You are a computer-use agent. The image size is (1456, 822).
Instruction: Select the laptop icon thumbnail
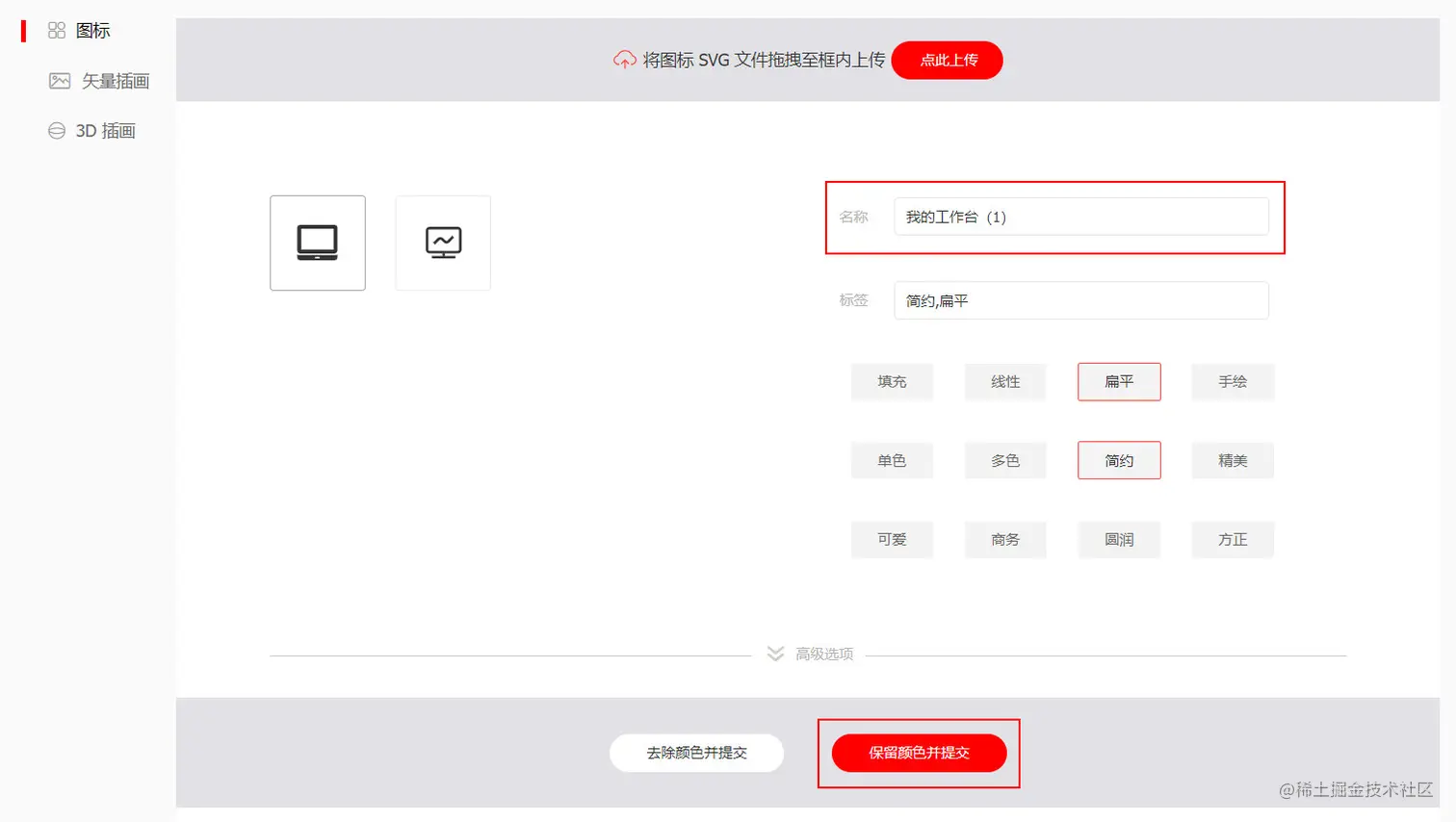coord(318,243)
